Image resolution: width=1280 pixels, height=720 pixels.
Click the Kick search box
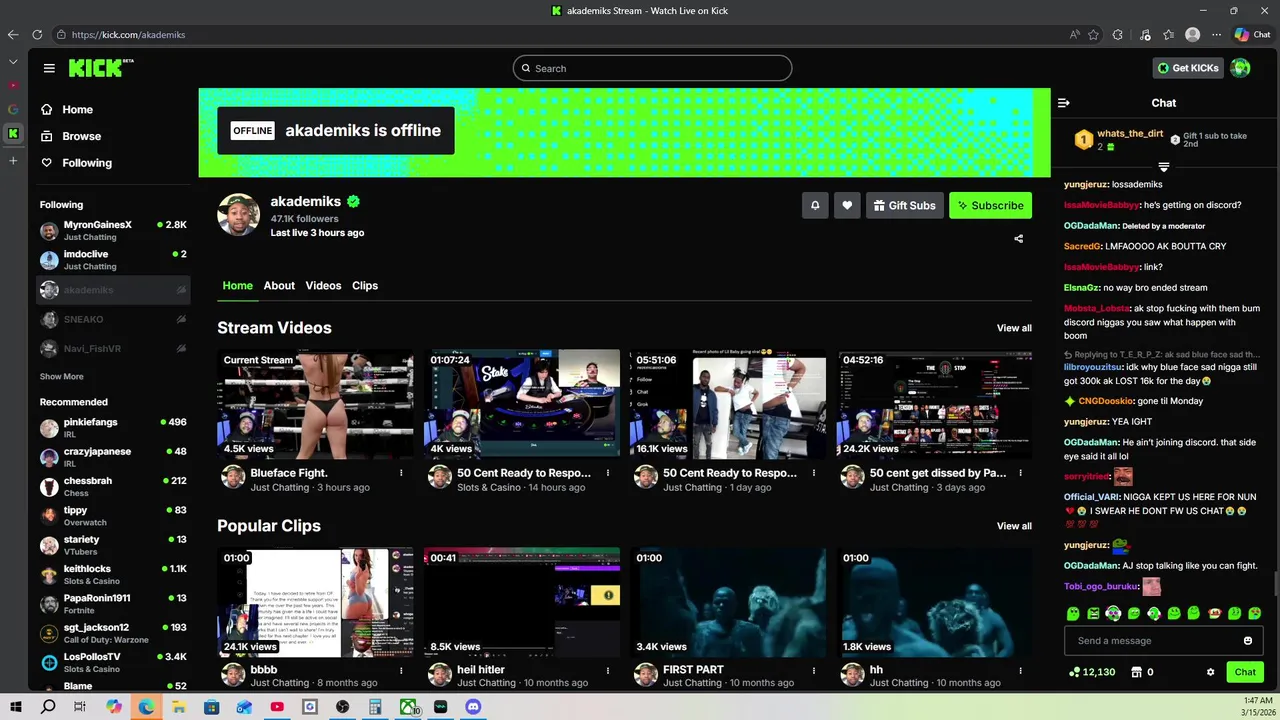coord(652,68)
